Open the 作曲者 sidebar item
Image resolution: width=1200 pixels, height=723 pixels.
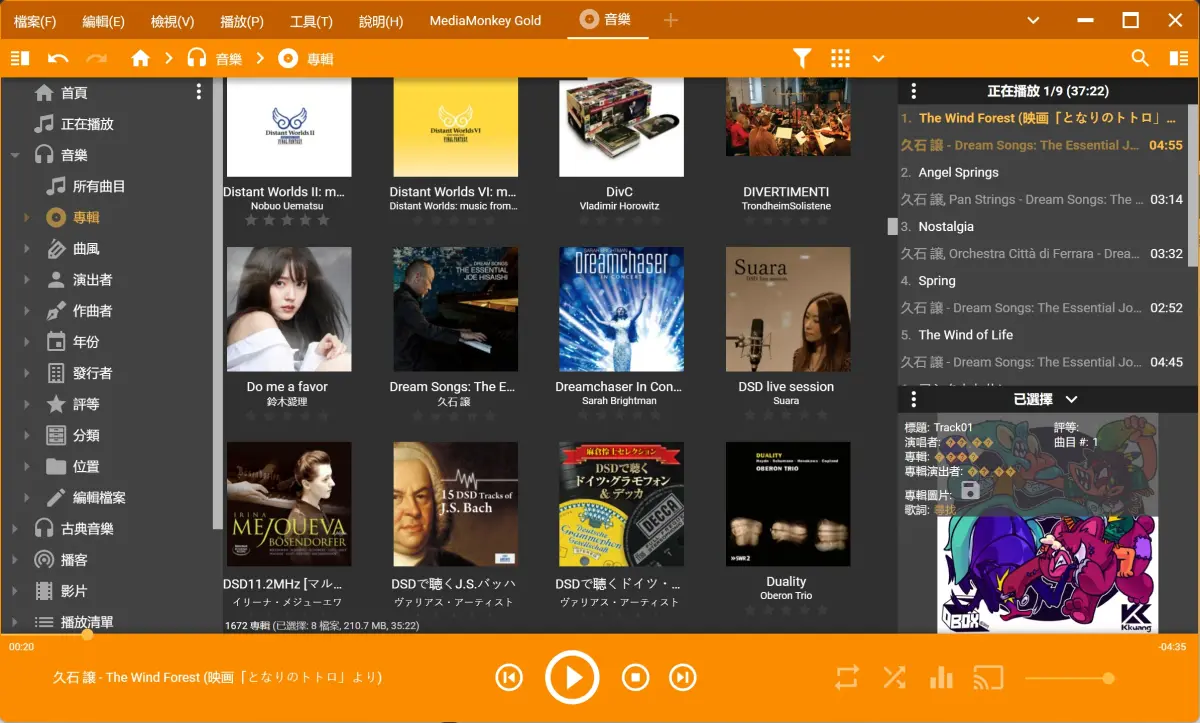[92, 311]
